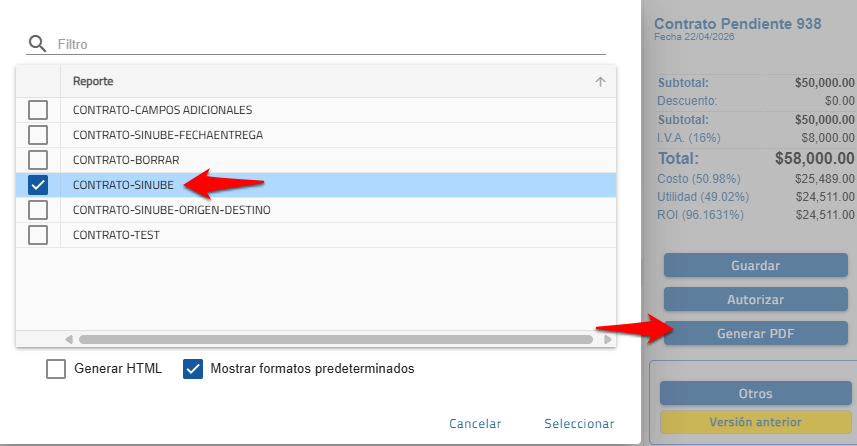The image size is (857, 446).
Task: Click the highlighted CONTRATO-SINUBE row text
Action: [x=123, y=185]
